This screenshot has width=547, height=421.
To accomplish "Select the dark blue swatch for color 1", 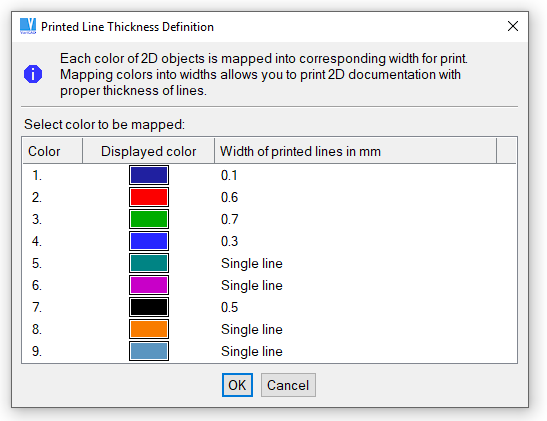I will coord(149,175).
